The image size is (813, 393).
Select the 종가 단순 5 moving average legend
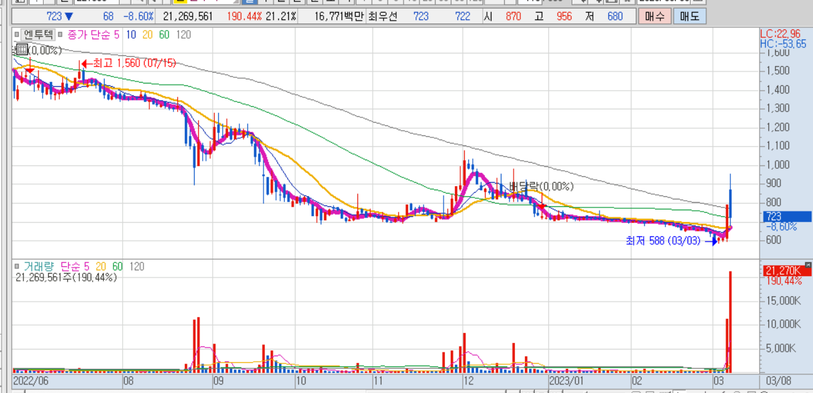pyautogui.click(x=92, y=35)
